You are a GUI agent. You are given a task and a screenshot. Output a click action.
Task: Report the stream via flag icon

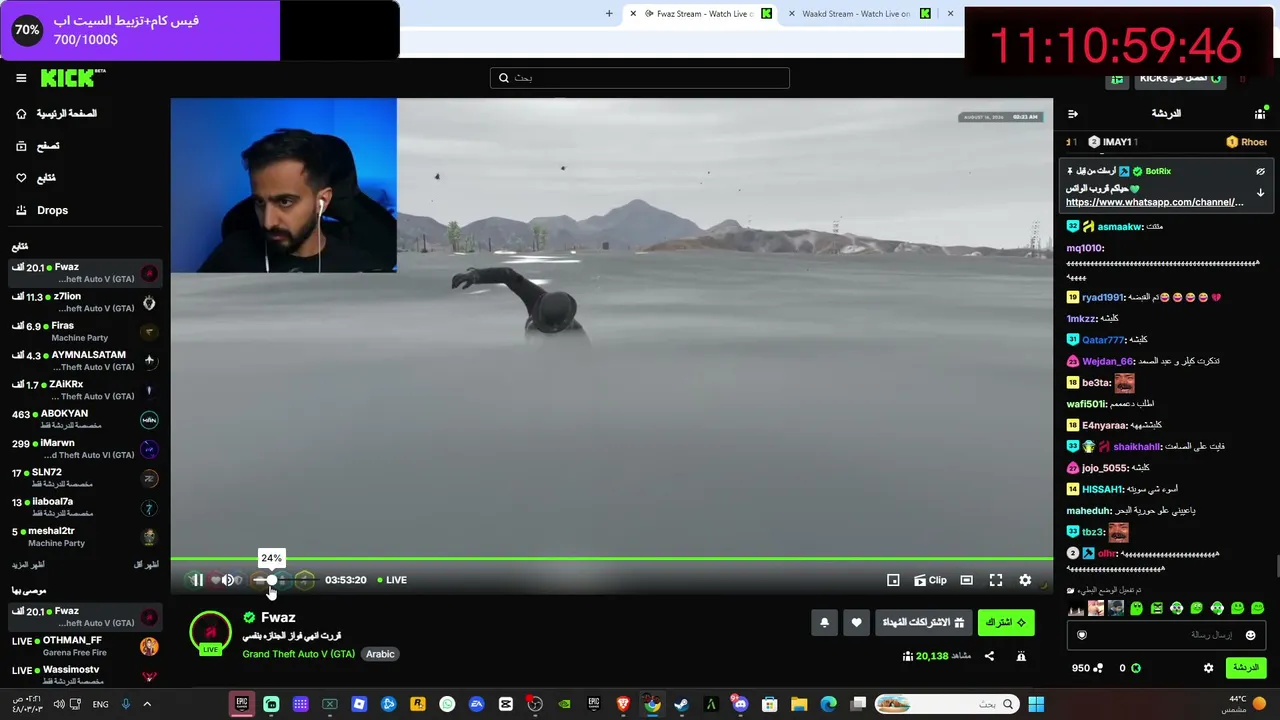(1021, 656)
